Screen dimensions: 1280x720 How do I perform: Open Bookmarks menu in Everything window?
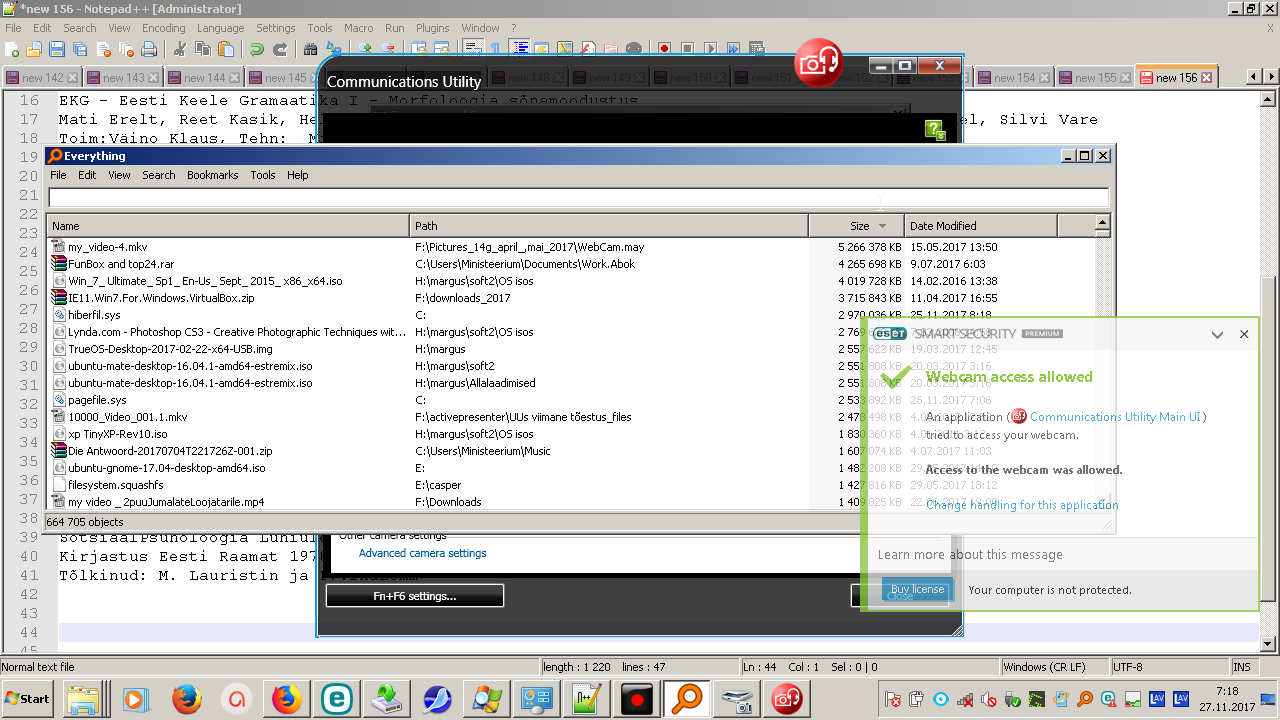tap(212, 175)
